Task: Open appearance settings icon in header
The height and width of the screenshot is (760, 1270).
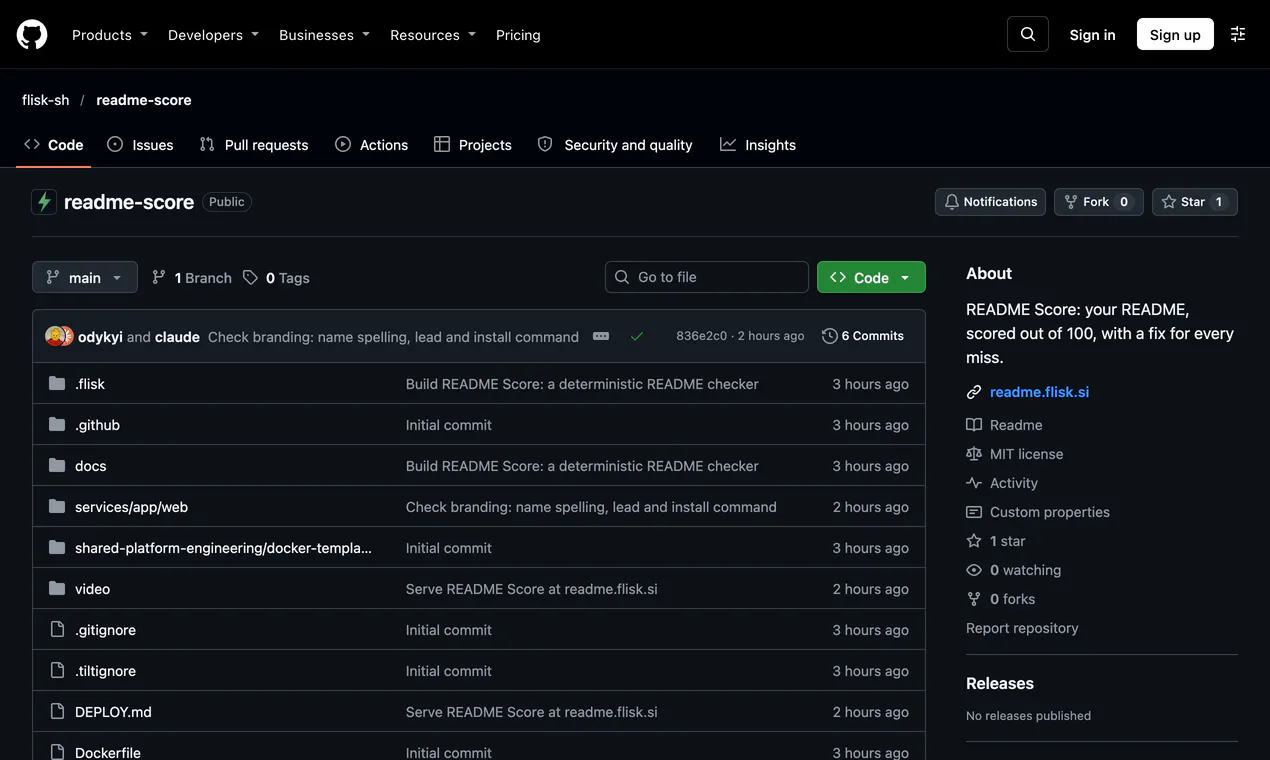Action: [1238, 34]
